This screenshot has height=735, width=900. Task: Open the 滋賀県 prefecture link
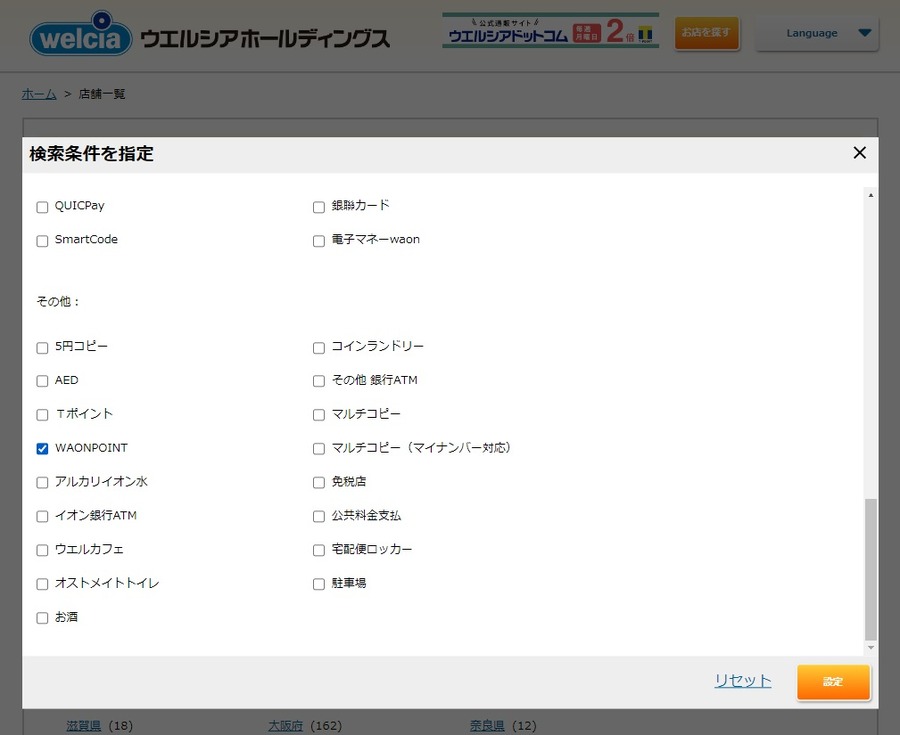pos(84,726)
